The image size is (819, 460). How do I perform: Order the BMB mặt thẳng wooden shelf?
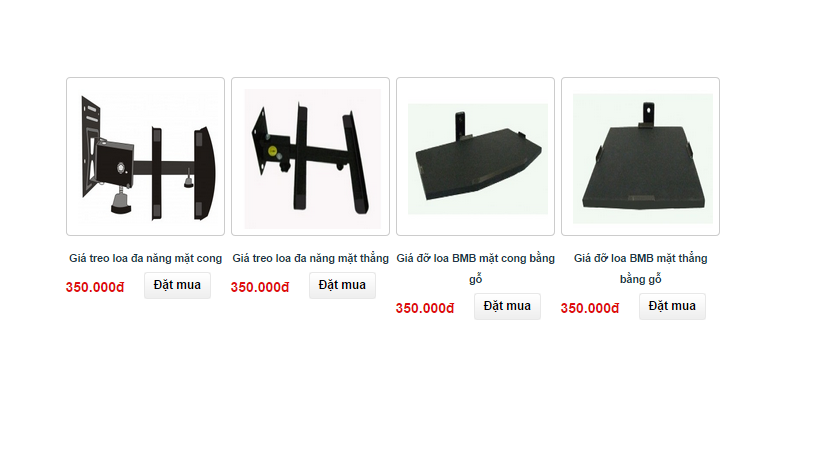pos(672,306)
